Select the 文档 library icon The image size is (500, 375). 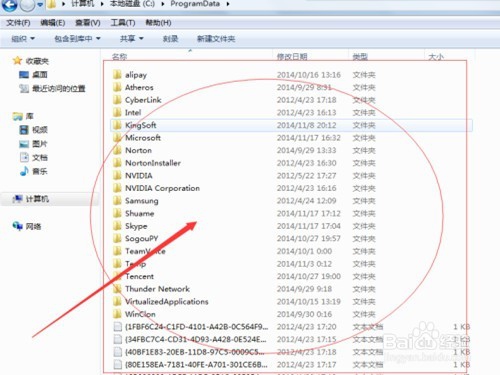[24, 157]
